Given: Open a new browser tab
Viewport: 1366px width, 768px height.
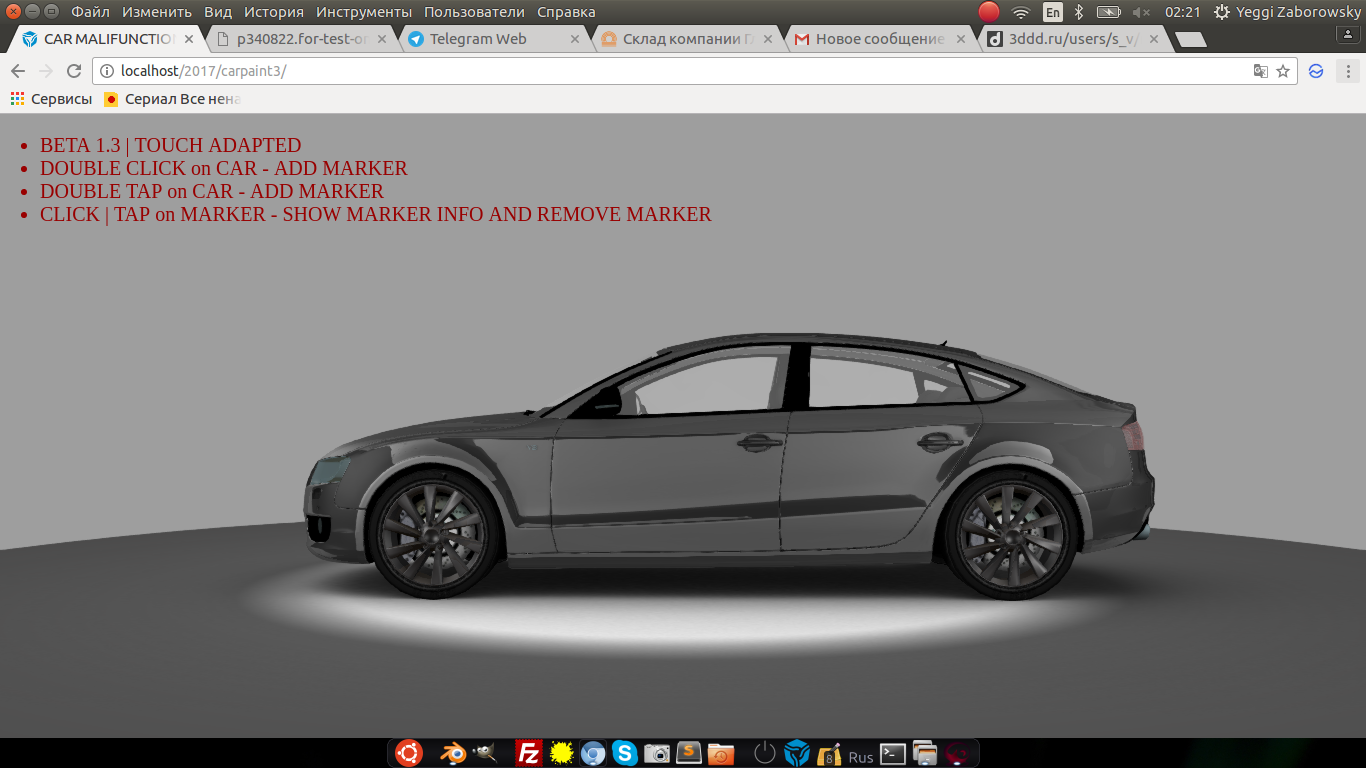Looking at the screenshot, I should [1190, 39].
